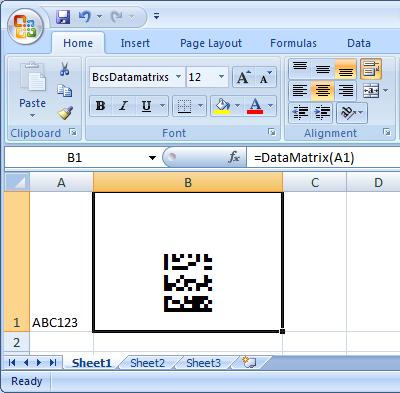Redo the last action
The image size is (400, 393).
click(117, 16)
